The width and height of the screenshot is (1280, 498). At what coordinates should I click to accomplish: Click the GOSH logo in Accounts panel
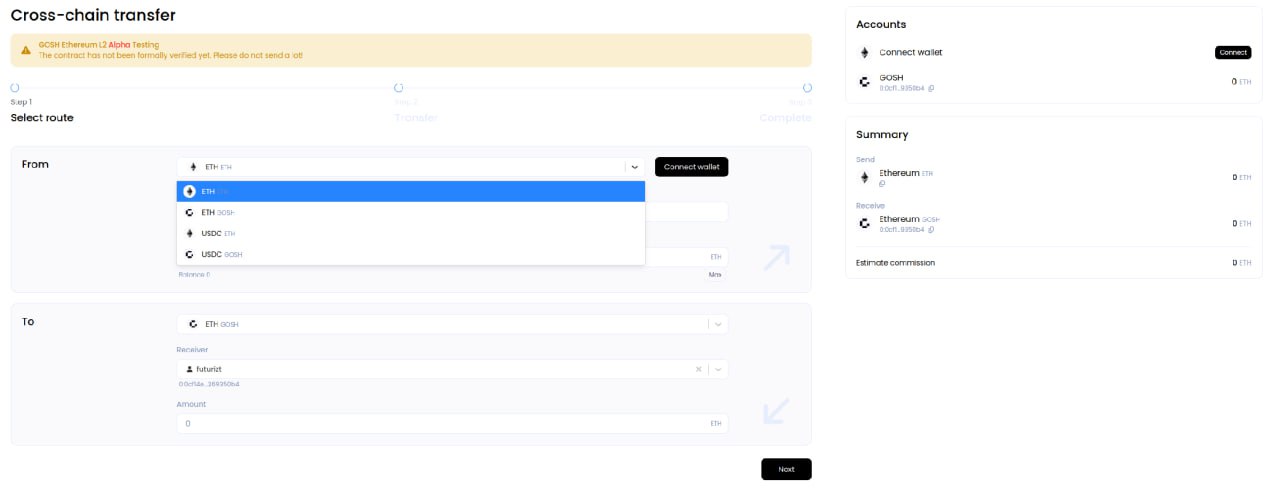(864, 82)
